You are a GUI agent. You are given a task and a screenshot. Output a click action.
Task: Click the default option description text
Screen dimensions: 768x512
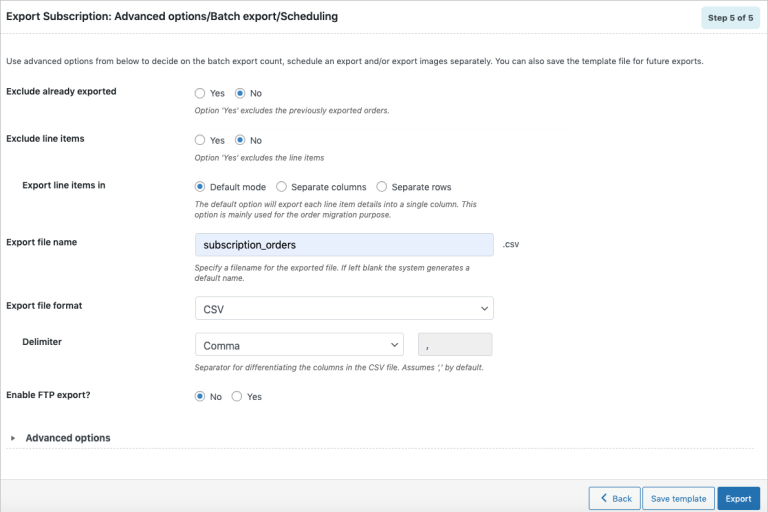tap(336, 209)
